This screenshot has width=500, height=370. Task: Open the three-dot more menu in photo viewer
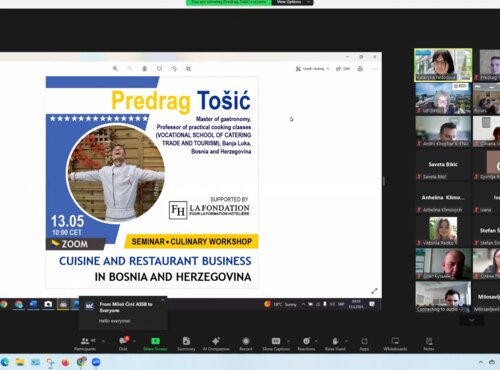[375, 69]
